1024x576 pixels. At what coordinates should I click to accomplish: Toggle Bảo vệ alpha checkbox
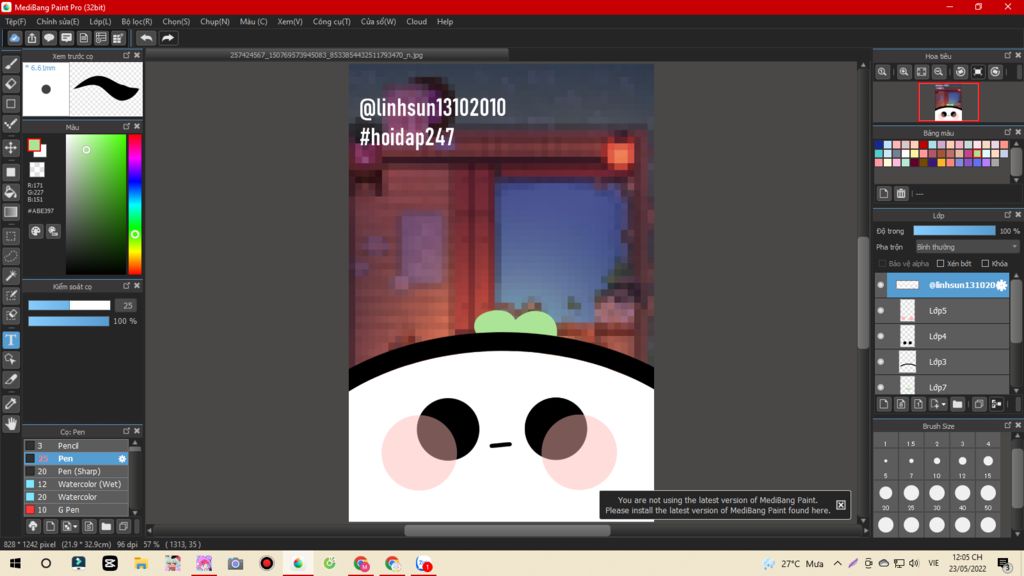tap(882, 263)
